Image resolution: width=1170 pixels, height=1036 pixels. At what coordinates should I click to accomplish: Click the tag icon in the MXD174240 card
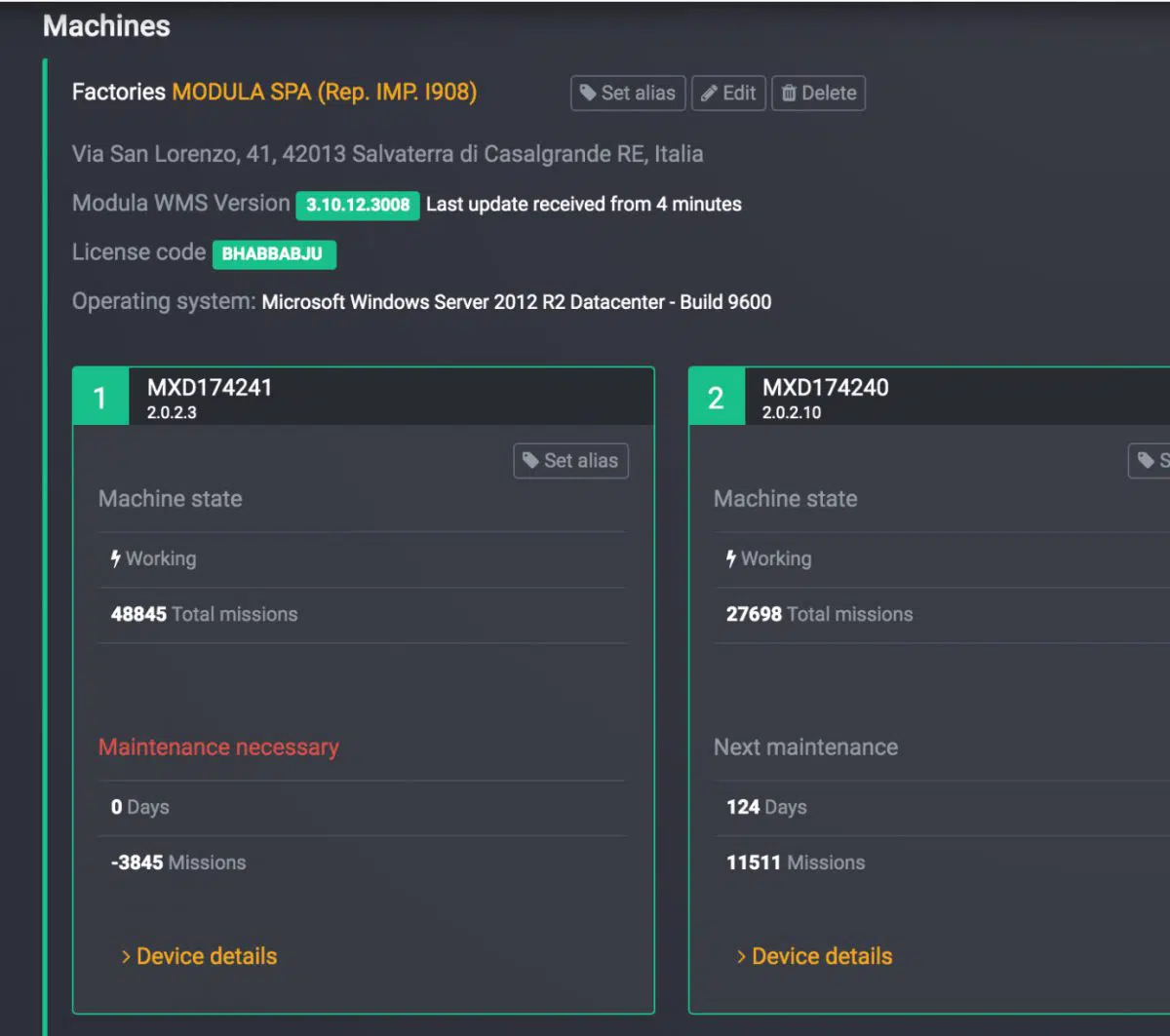click(1147, 461)
